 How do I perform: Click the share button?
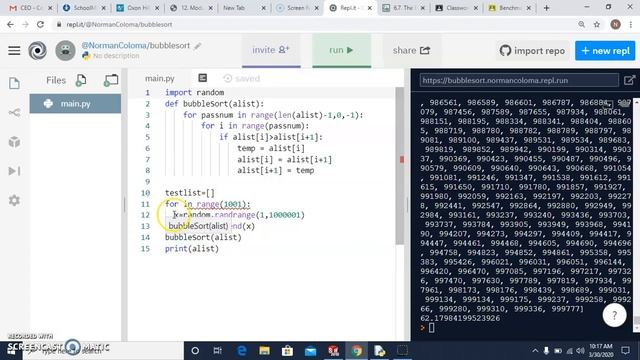tap(411, 50)
